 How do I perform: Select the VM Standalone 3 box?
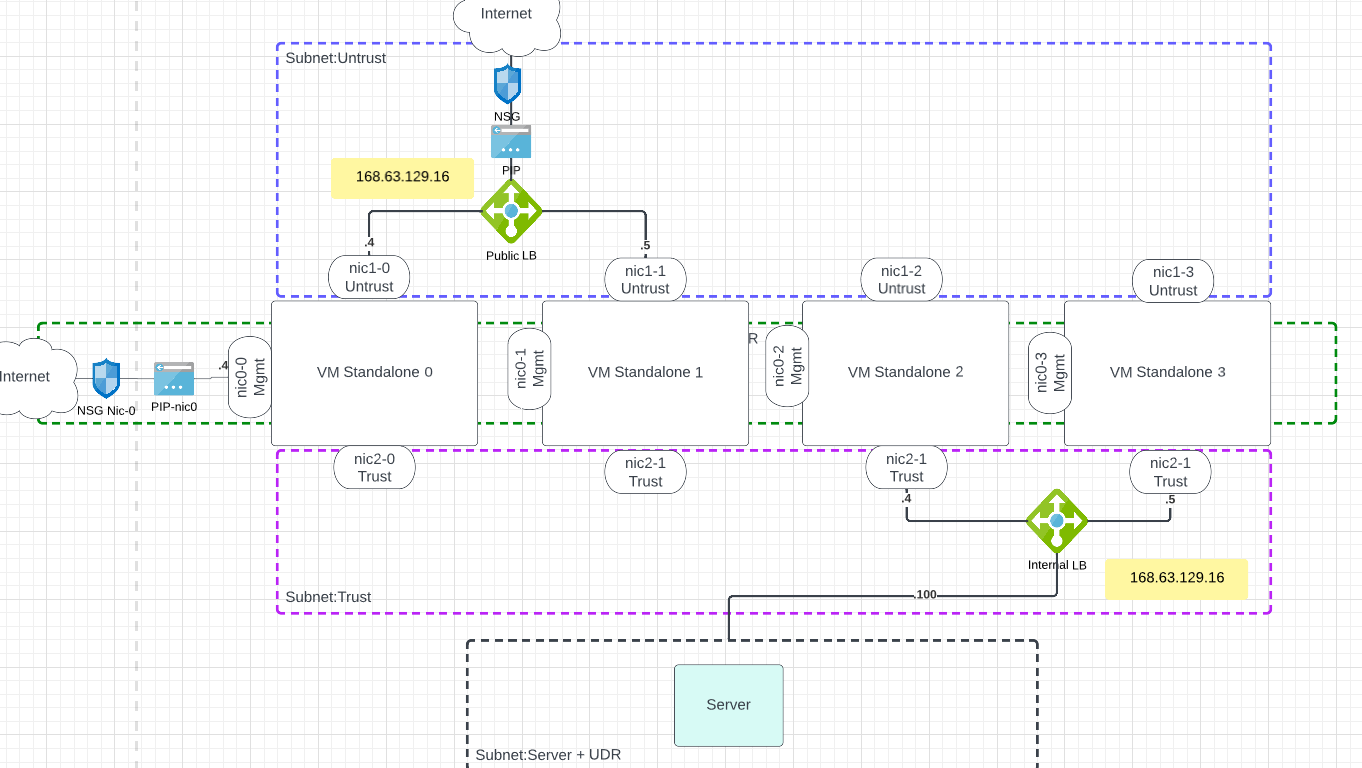(1166, 372)
